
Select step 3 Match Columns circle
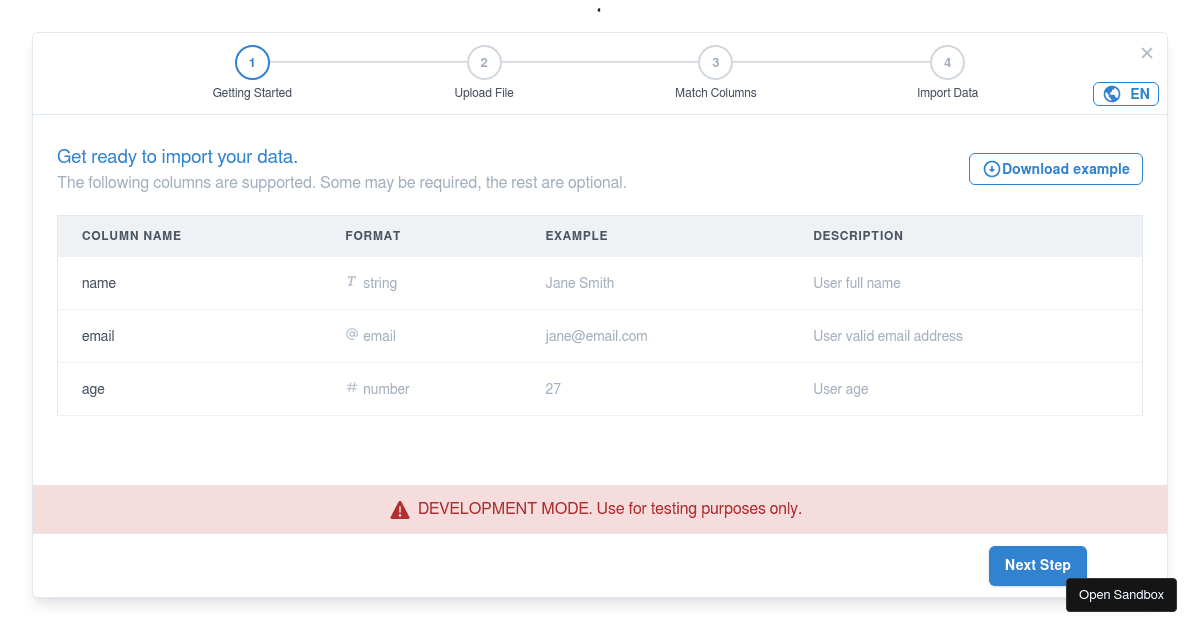tap(715, 62)
